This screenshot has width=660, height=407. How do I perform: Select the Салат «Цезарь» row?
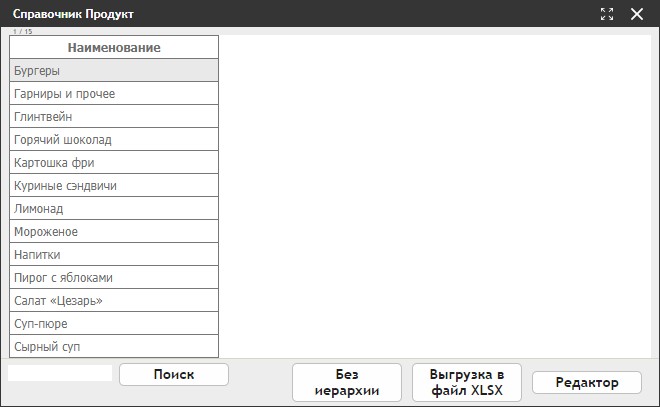pos(114,301)
